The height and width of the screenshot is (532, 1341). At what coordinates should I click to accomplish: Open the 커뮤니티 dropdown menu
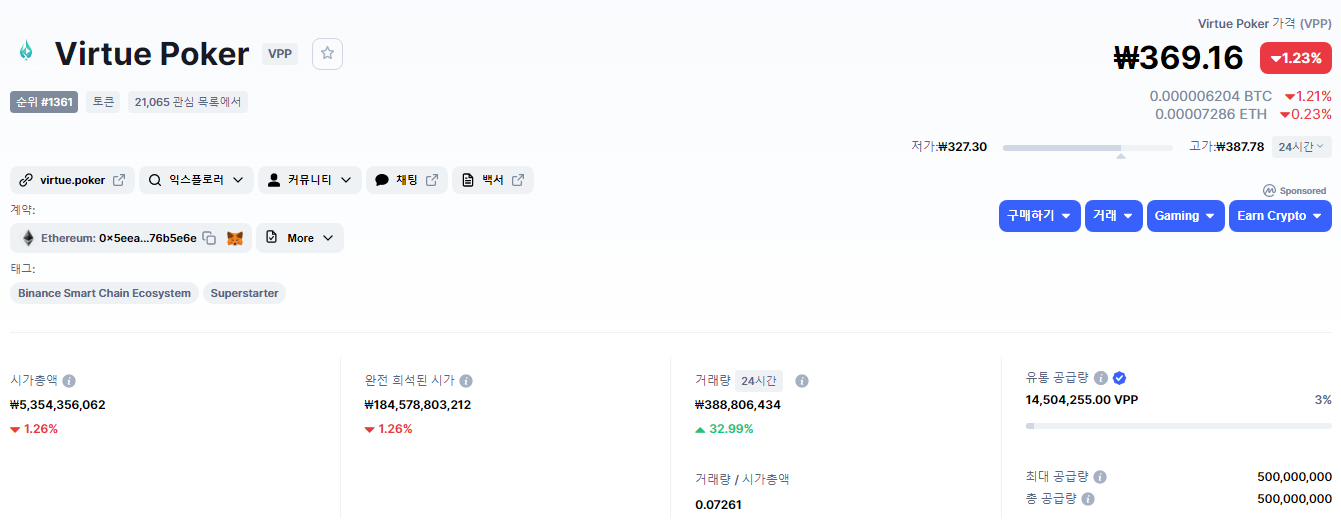point(309,180)
